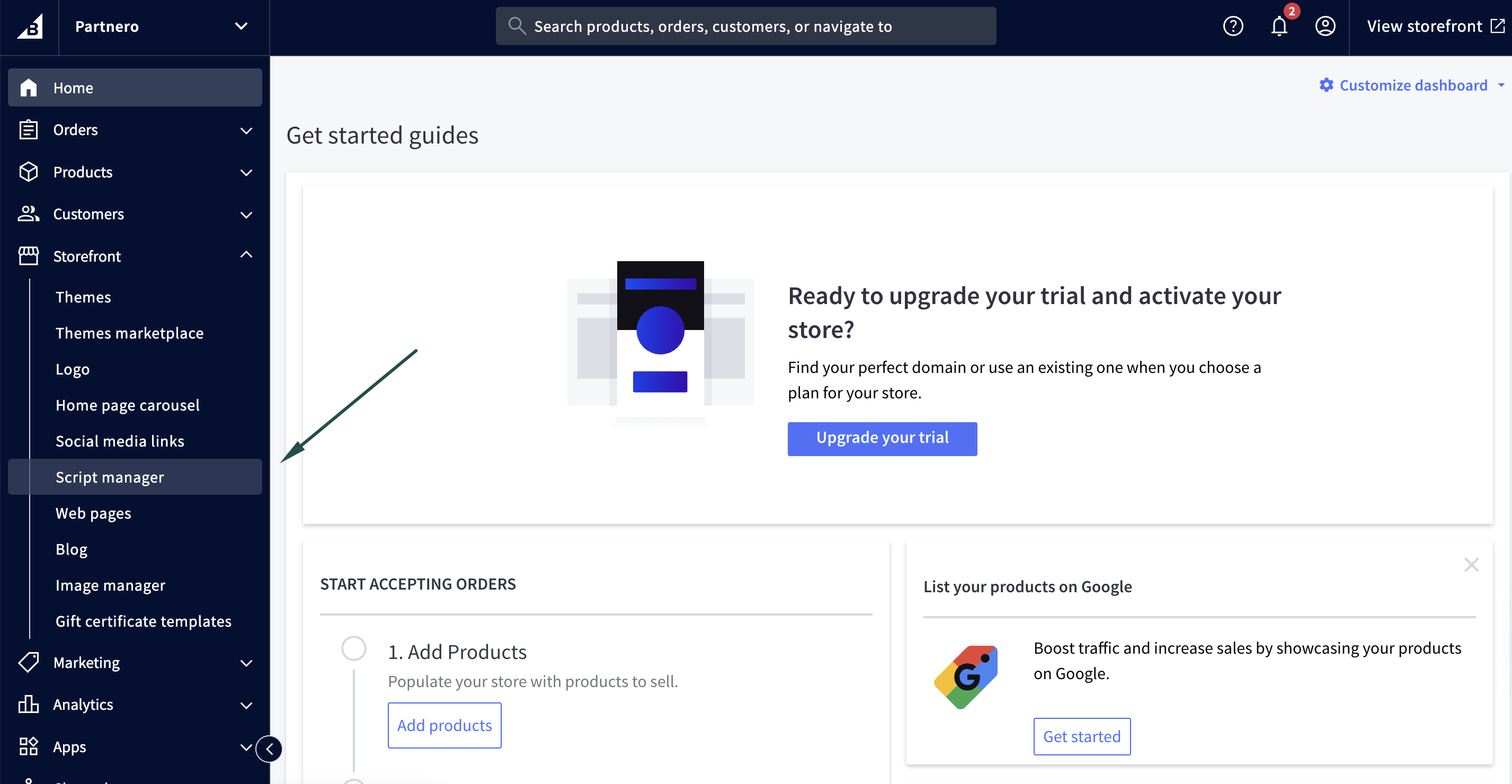Click the Customize dashboard link

tap(1413, 85)
